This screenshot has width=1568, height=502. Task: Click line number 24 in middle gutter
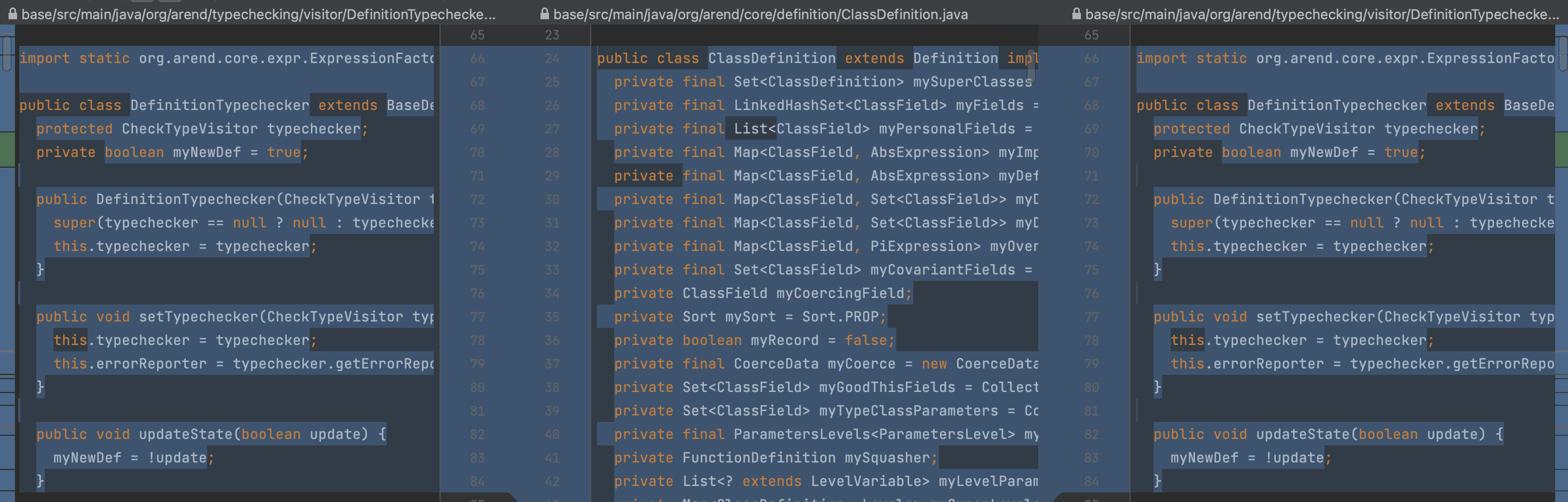(x=552, y=58)
